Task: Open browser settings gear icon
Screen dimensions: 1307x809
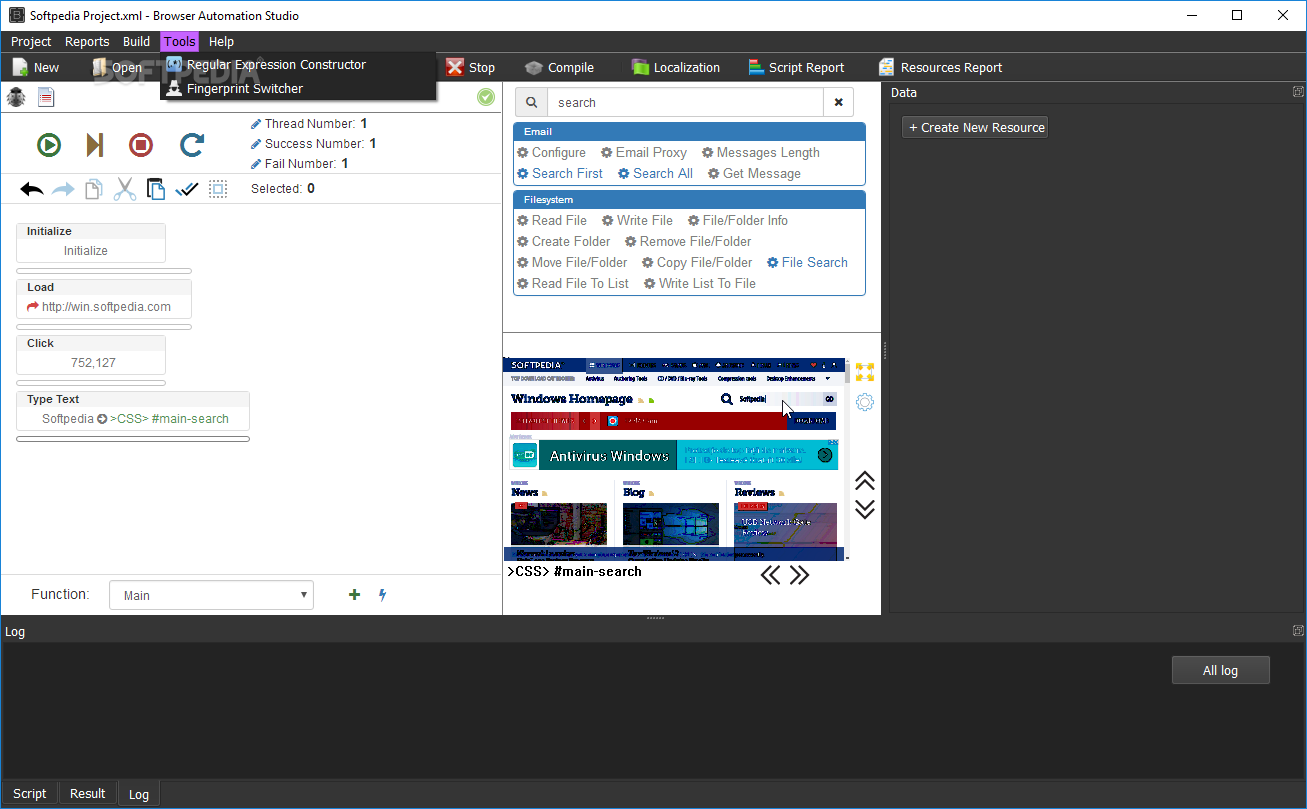Action: click(x=865, y=402)
